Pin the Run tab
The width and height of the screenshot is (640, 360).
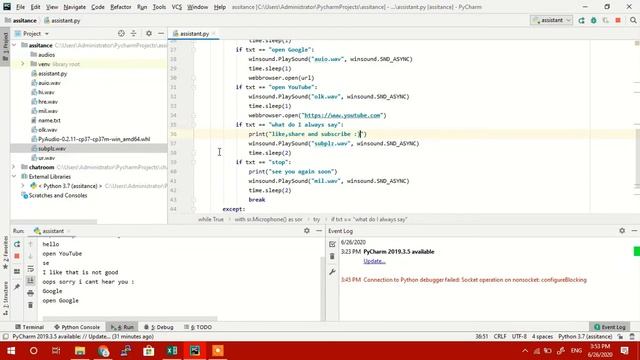(17, 287)
